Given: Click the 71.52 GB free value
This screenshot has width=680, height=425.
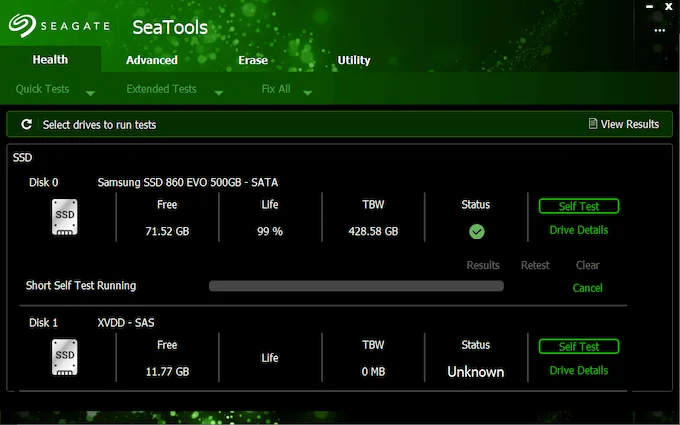Looking at the screenshot, I should [x=167, y=231].
